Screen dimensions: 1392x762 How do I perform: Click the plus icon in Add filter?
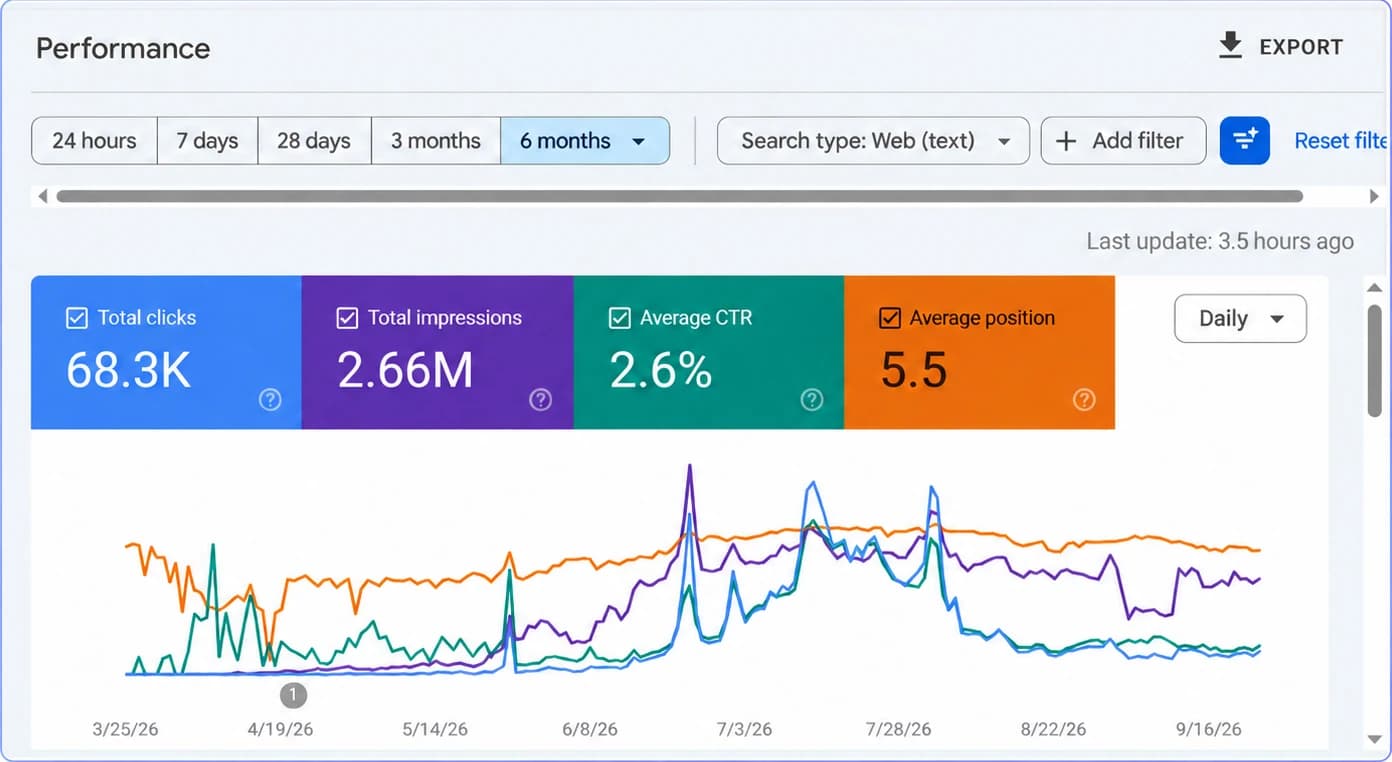(1066, 141)
